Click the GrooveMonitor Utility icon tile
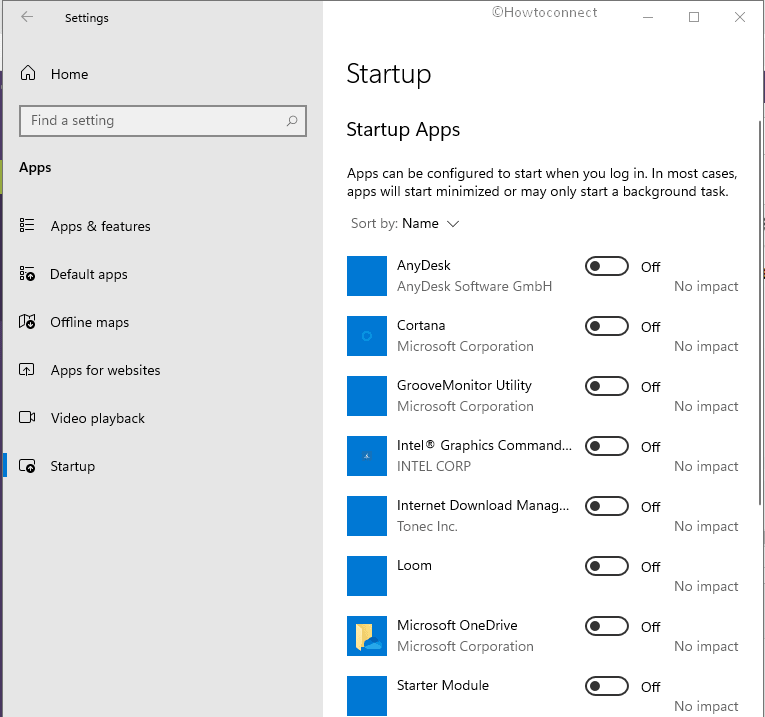Image resolution: width=765 pixels, height=717 pixels. click(367, 396)
